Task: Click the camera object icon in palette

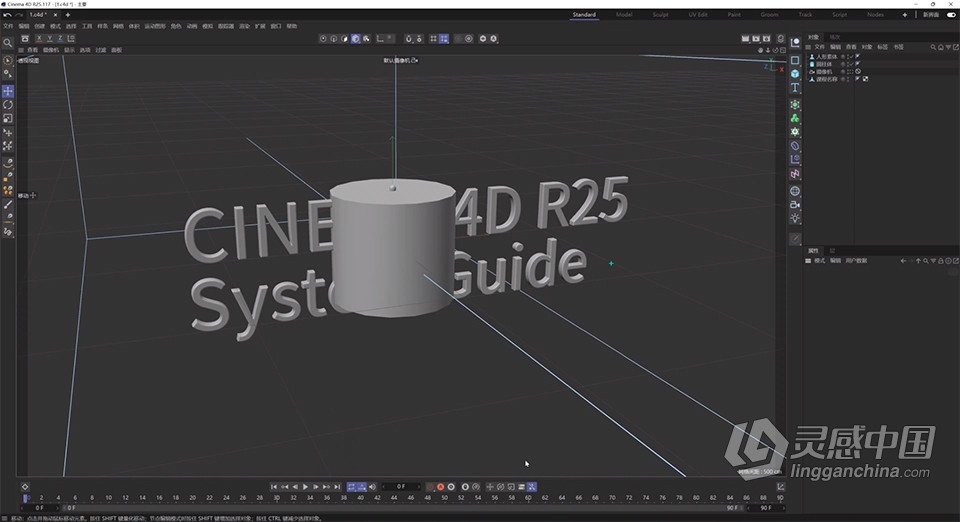Action: (x=795, y=204)
